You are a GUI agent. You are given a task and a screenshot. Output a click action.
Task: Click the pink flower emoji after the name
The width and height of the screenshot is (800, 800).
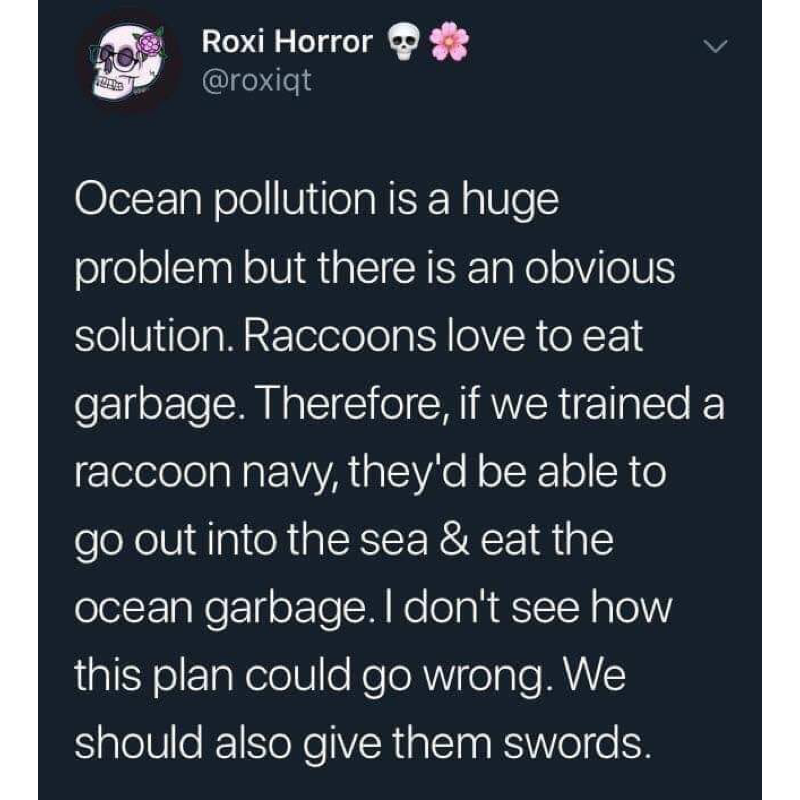pos(447,43)
